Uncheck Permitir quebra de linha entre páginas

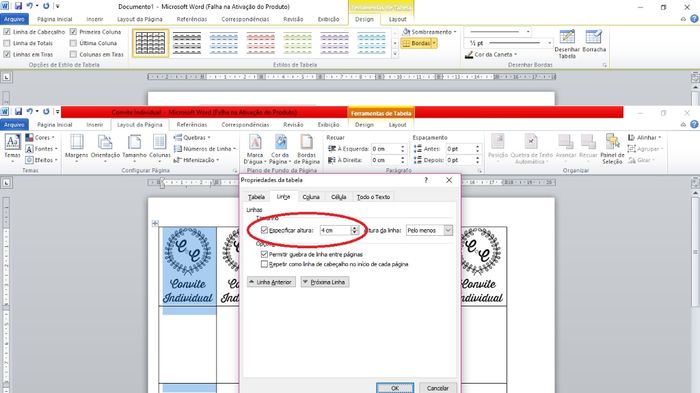click(264, 254)
